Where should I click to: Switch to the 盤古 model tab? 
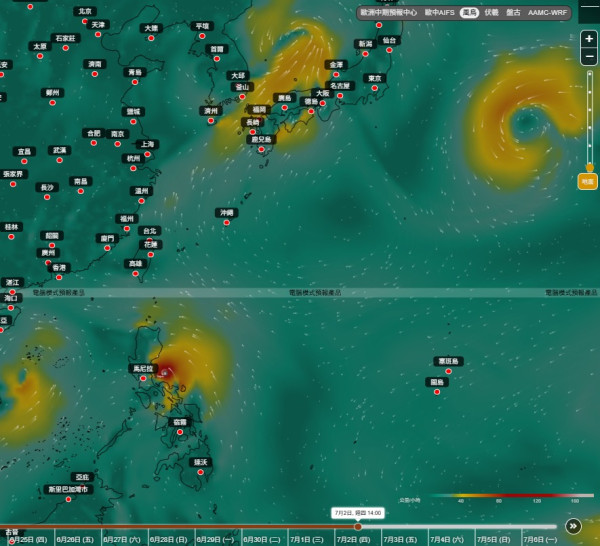[513, 13]
